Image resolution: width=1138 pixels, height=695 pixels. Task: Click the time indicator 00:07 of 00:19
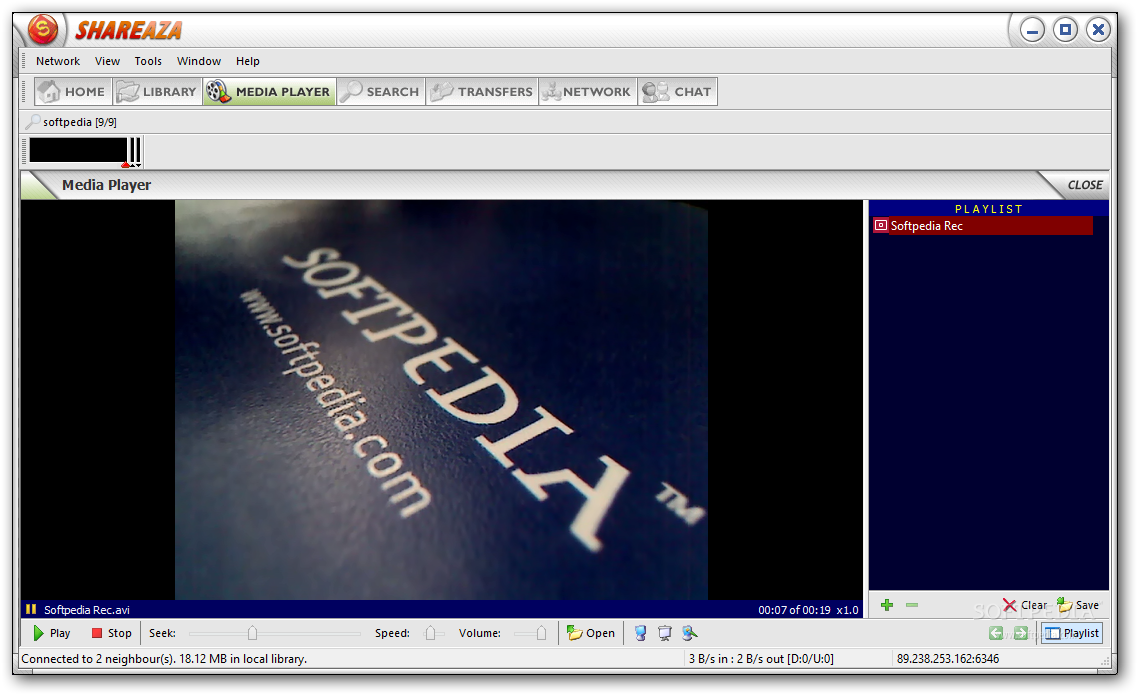coord(794,610)
